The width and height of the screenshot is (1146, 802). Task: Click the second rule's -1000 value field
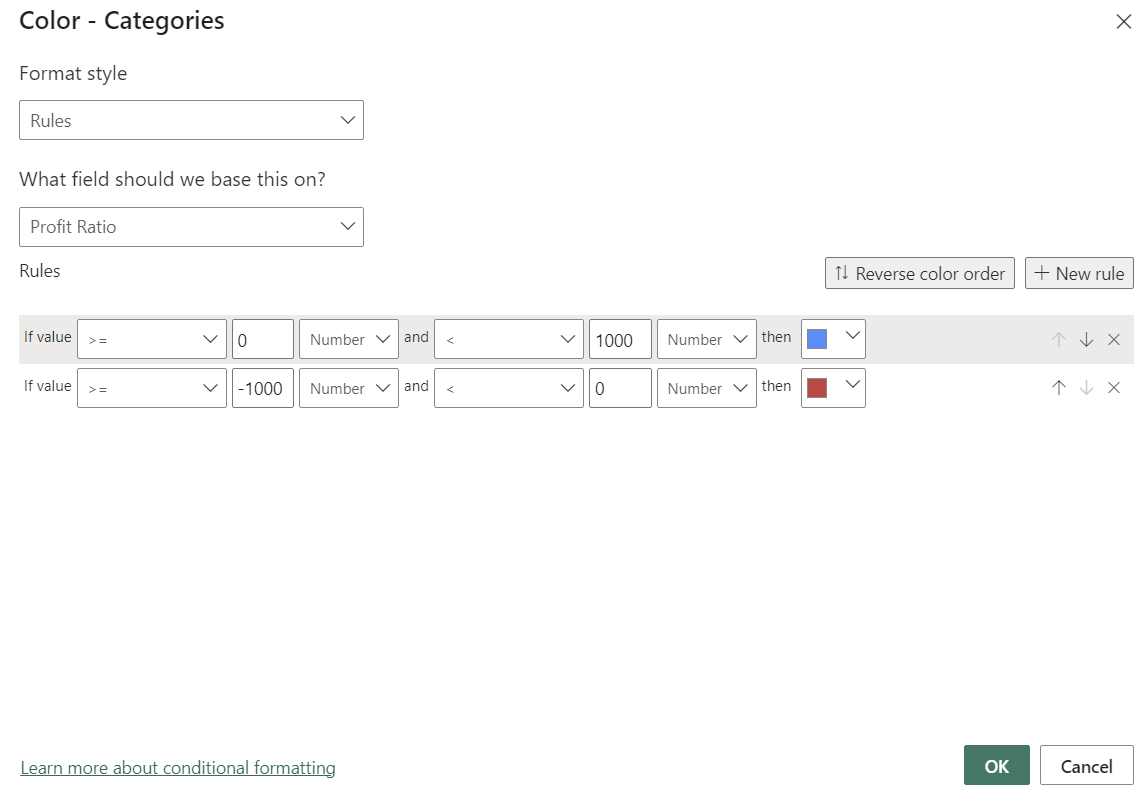pyautogui.click(x=263, y=388)
